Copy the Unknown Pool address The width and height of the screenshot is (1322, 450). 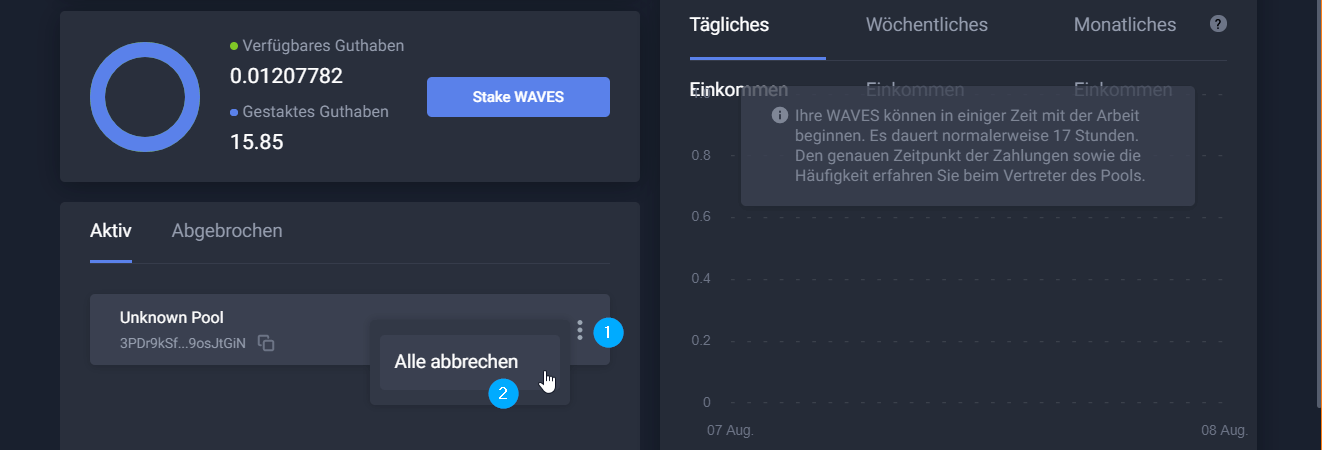pos(266,343)
